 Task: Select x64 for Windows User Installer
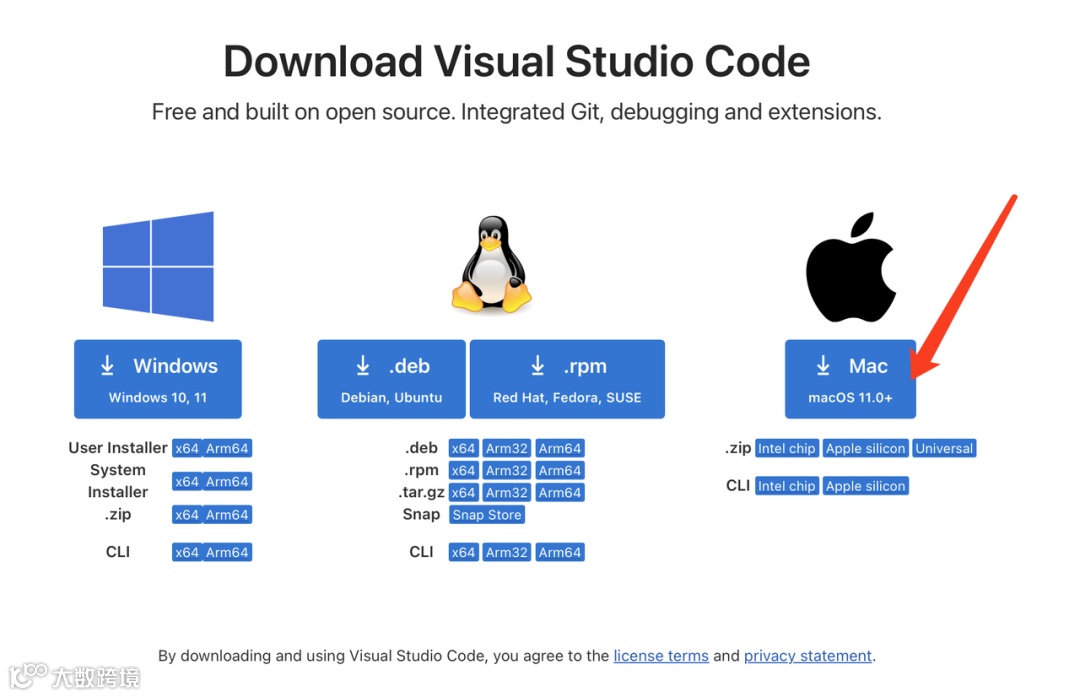pos(187,448)
